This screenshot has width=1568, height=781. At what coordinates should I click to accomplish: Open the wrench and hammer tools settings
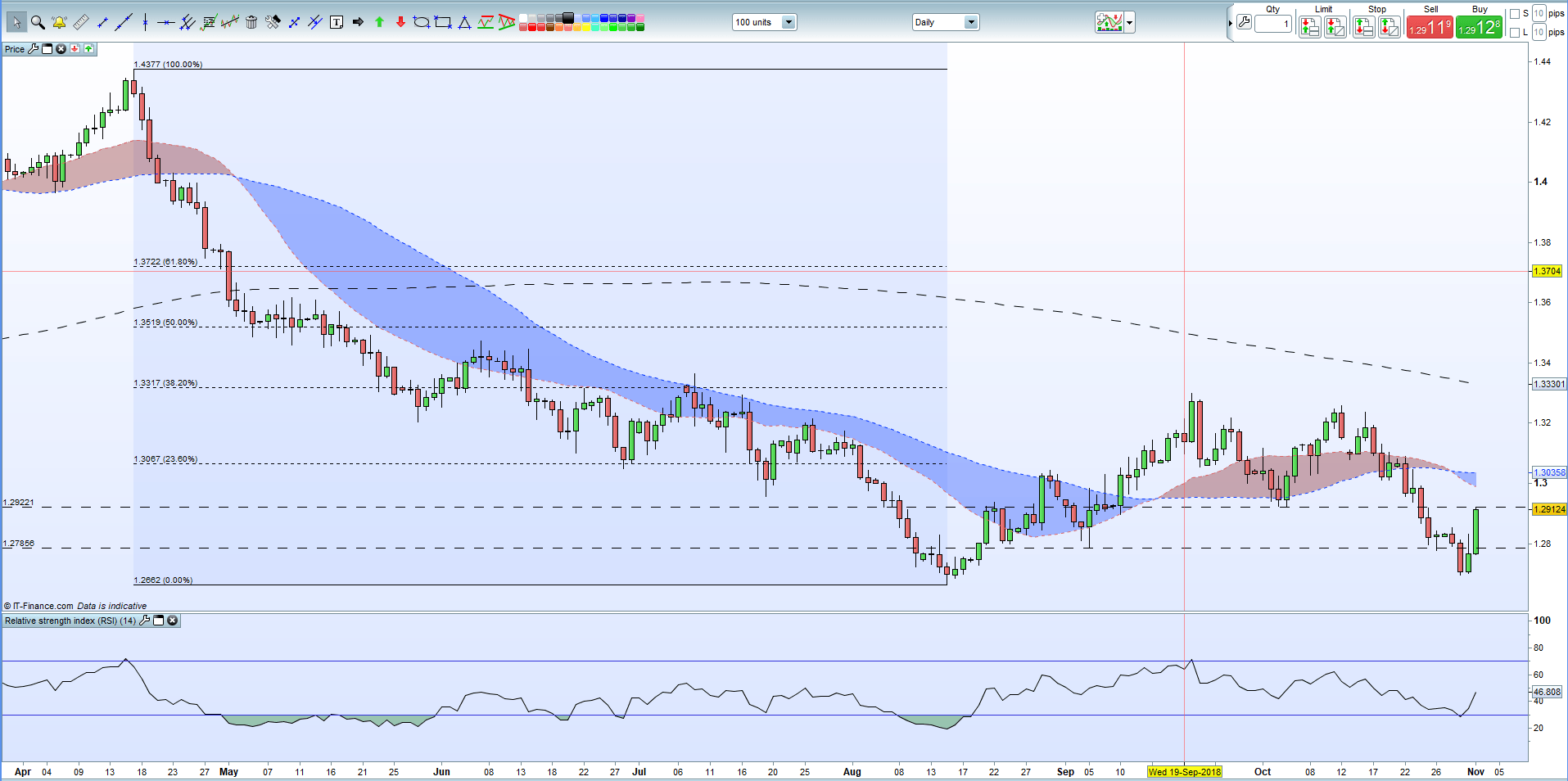click(x=273, y=22)
